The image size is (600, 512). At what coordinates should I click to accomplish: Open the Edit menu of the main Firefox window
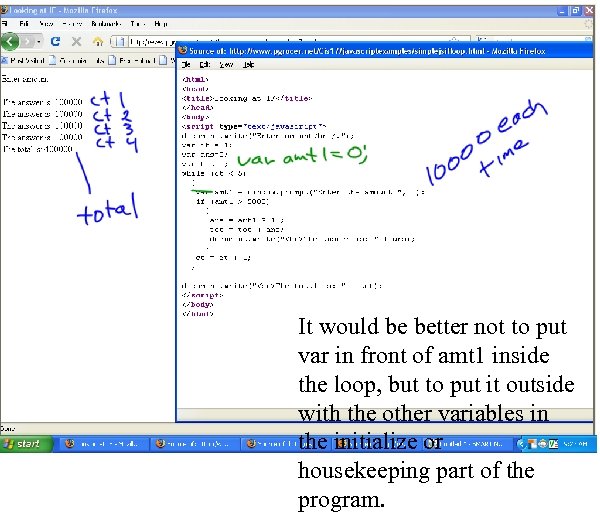coord(24,24)
